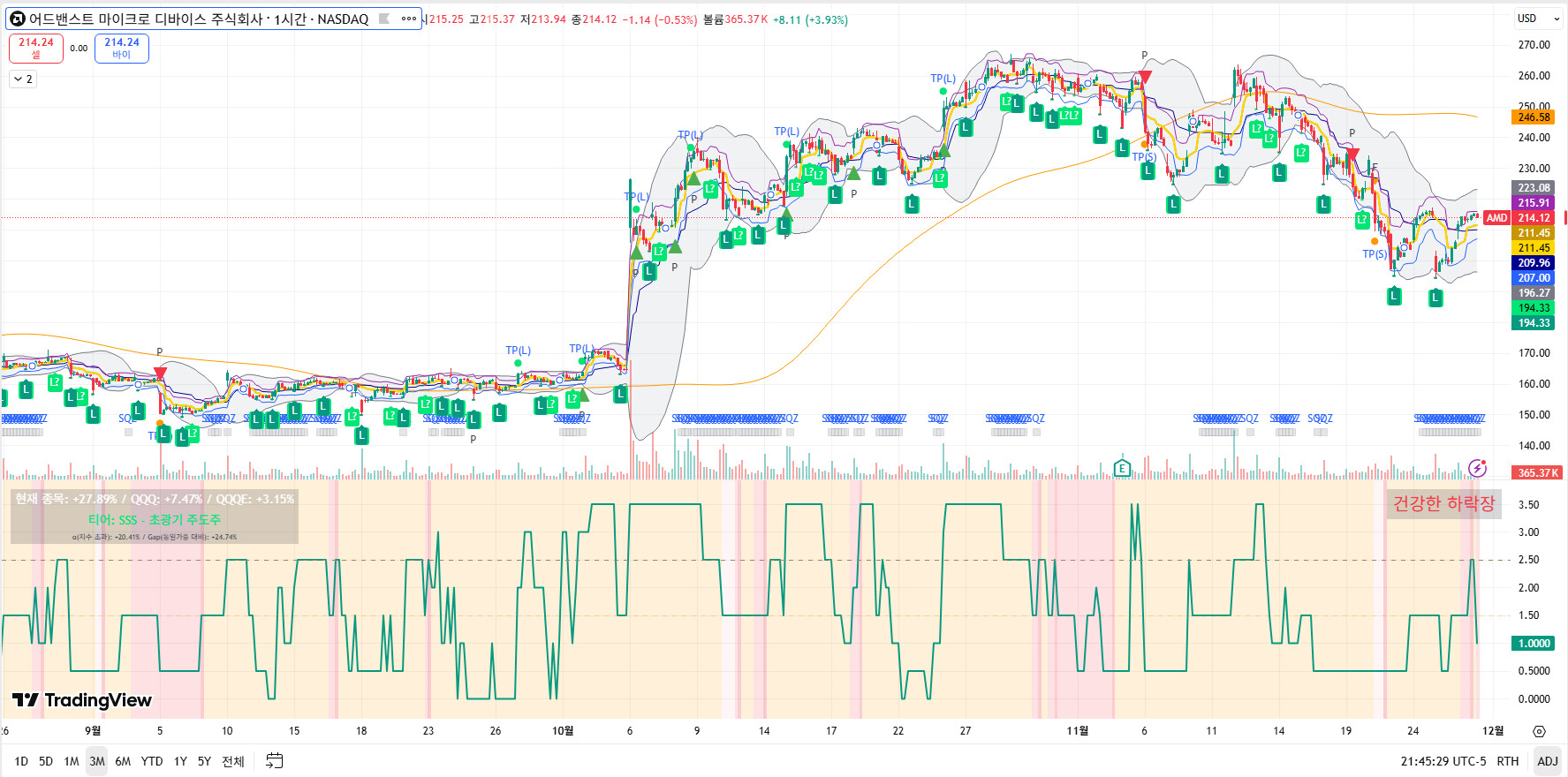1568x777 pixels.
Task: Click the gray 196.27 price axis label
Action: [1534, 293]
